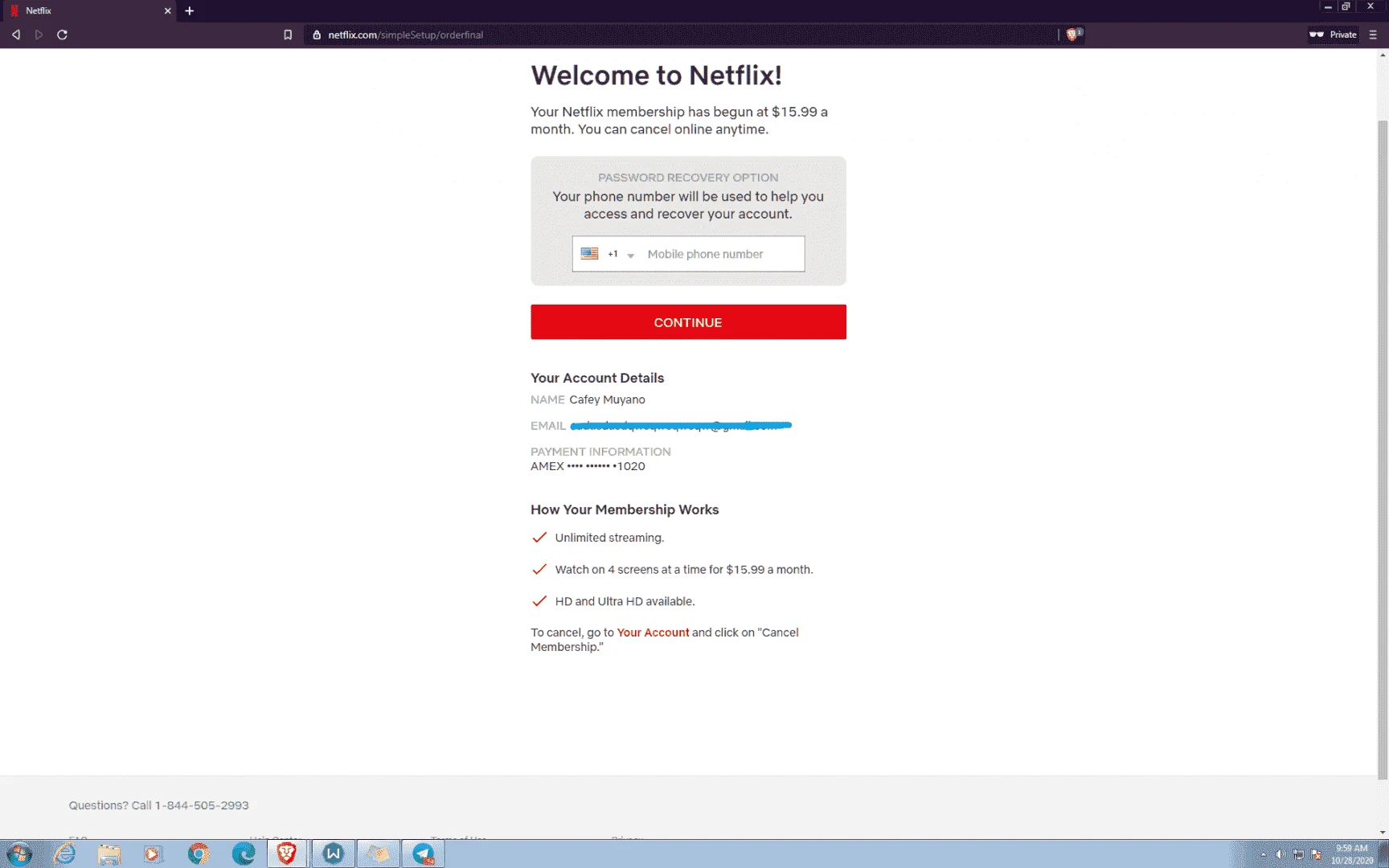Click the volume speaker tray icon

coord(1280,854)
